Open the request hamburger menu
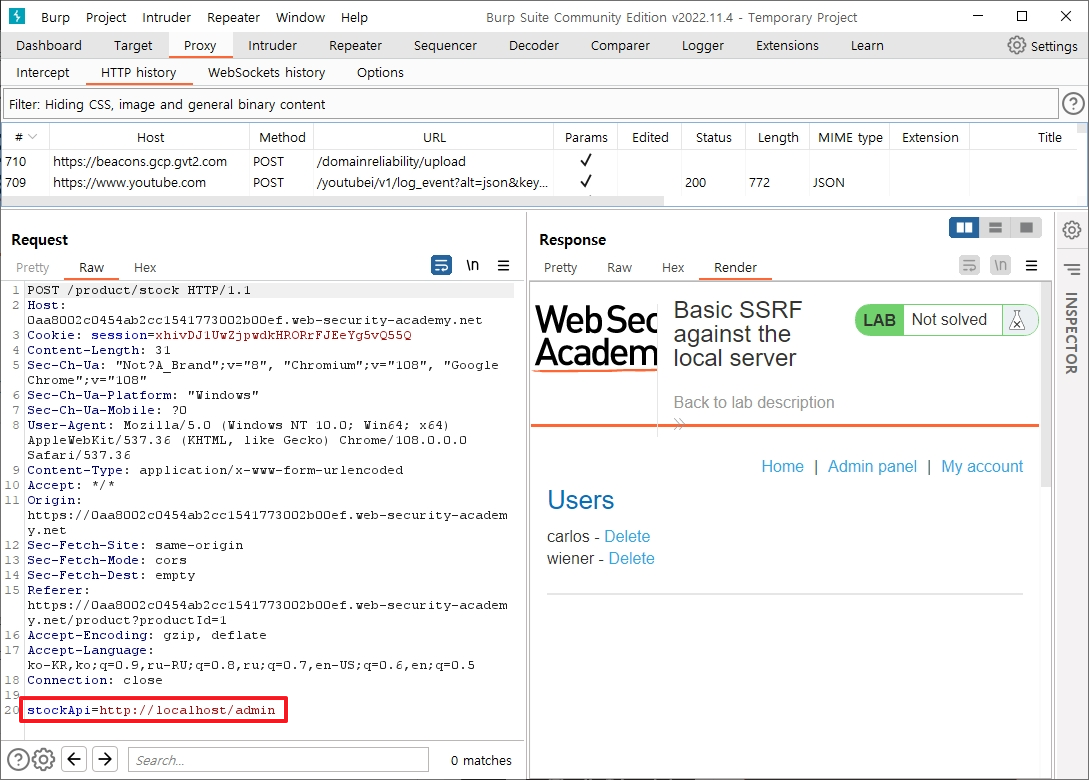Image resolution: width=1089 pixels, height=780 pixels. [504, 265]
